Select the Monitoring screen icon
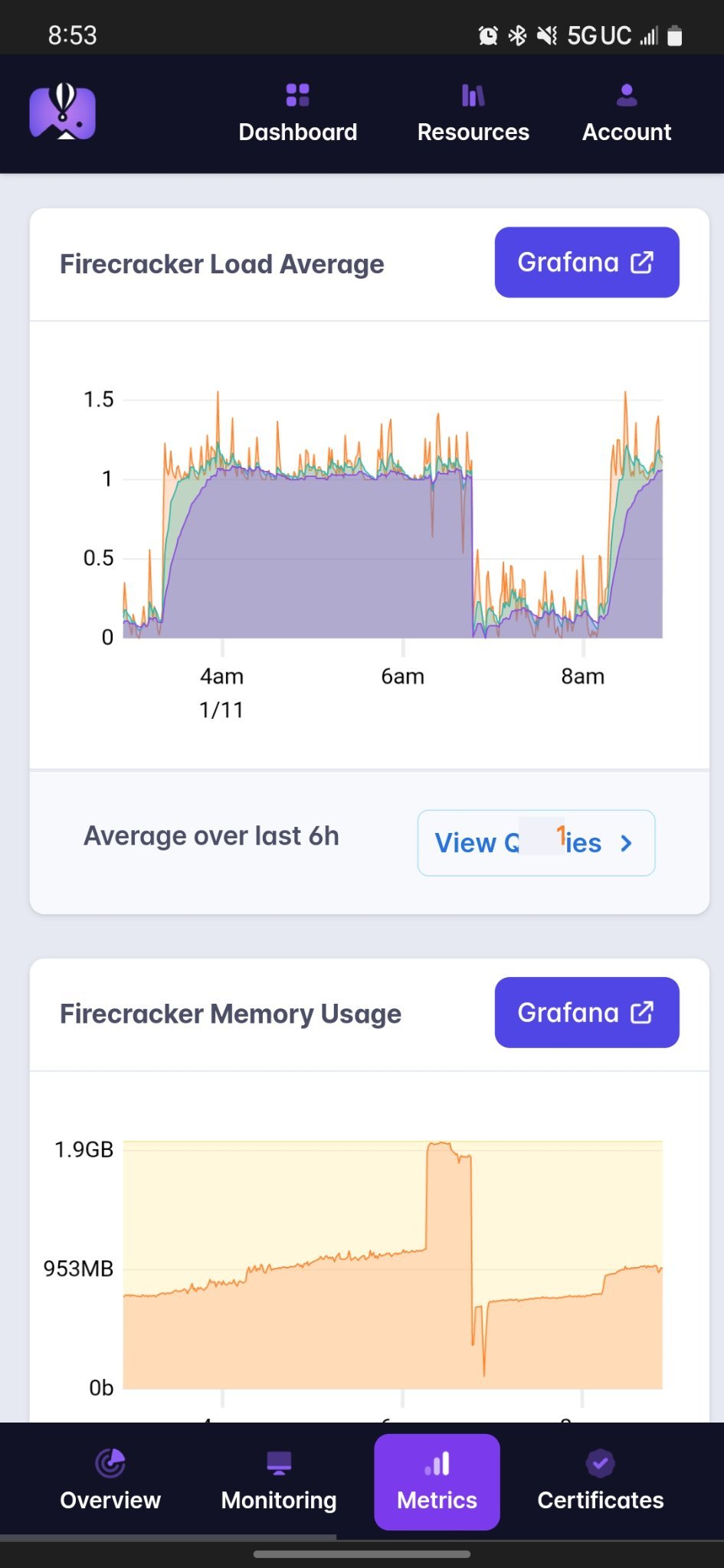The image size is (724, 1568). [279, 1463]
